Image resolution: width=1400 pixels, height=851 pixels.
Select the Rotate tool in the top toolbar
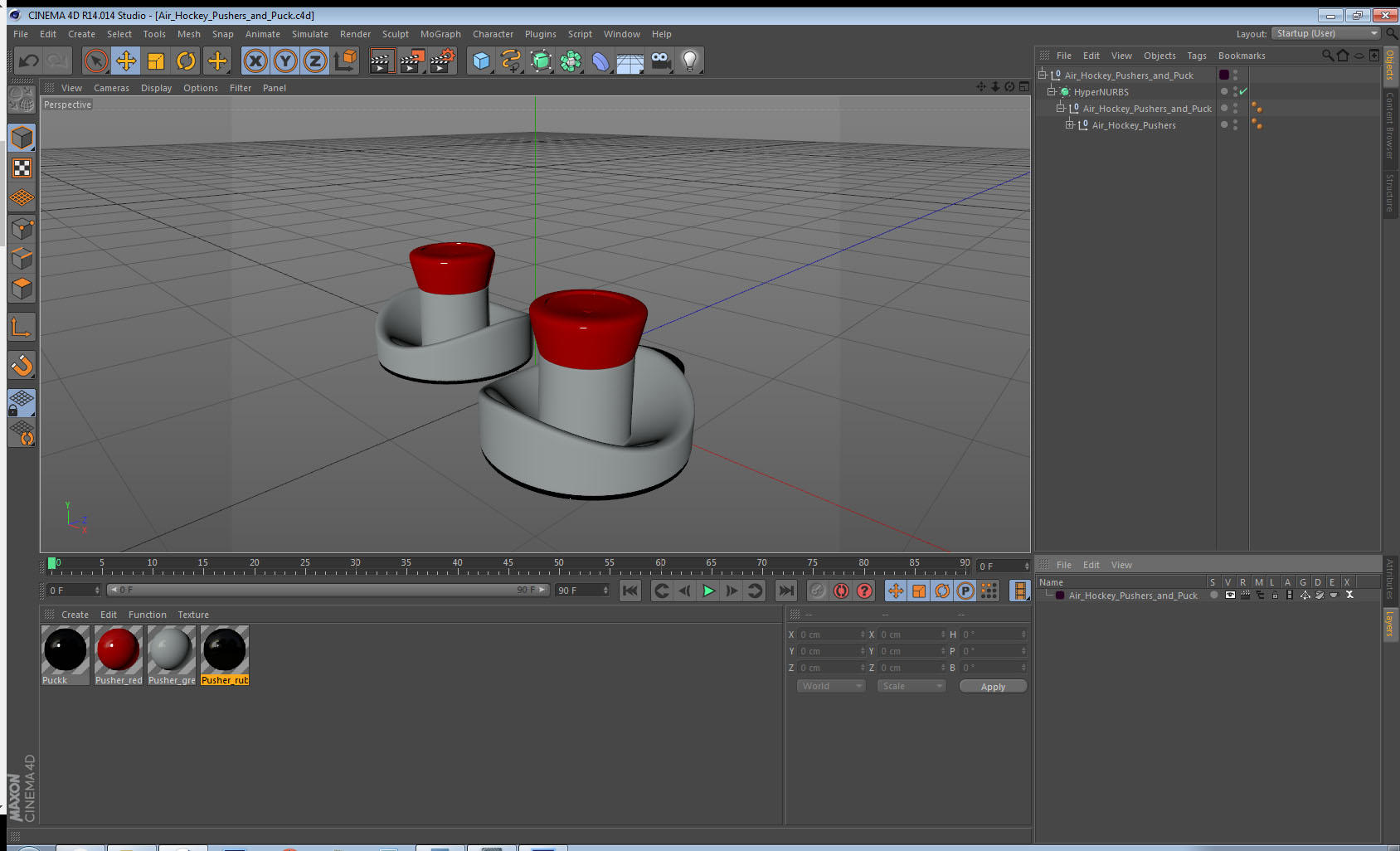(x=187, y=61)
